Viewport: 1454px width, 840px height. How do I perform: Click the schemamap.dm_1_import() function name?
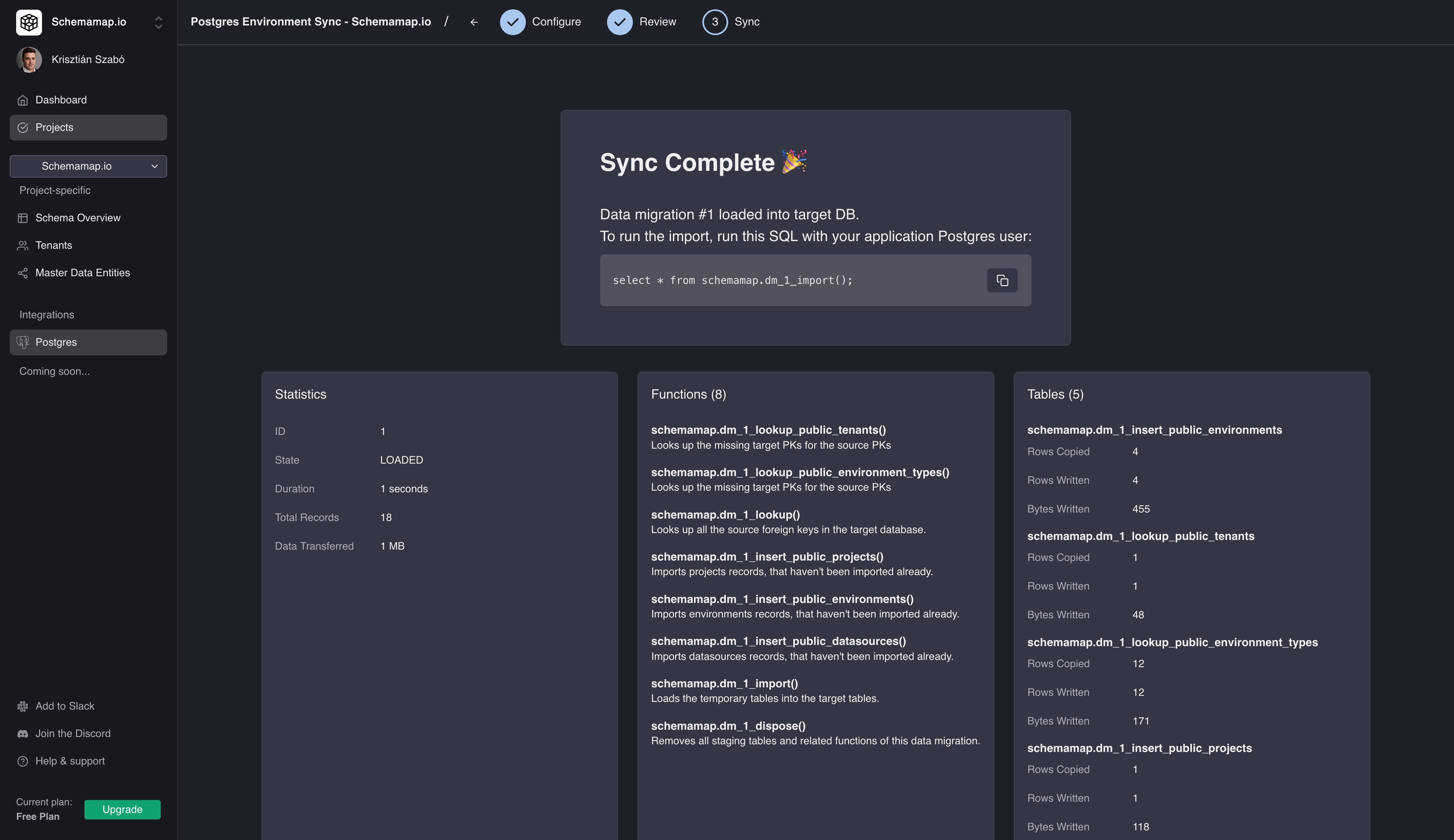click(725, 684)
